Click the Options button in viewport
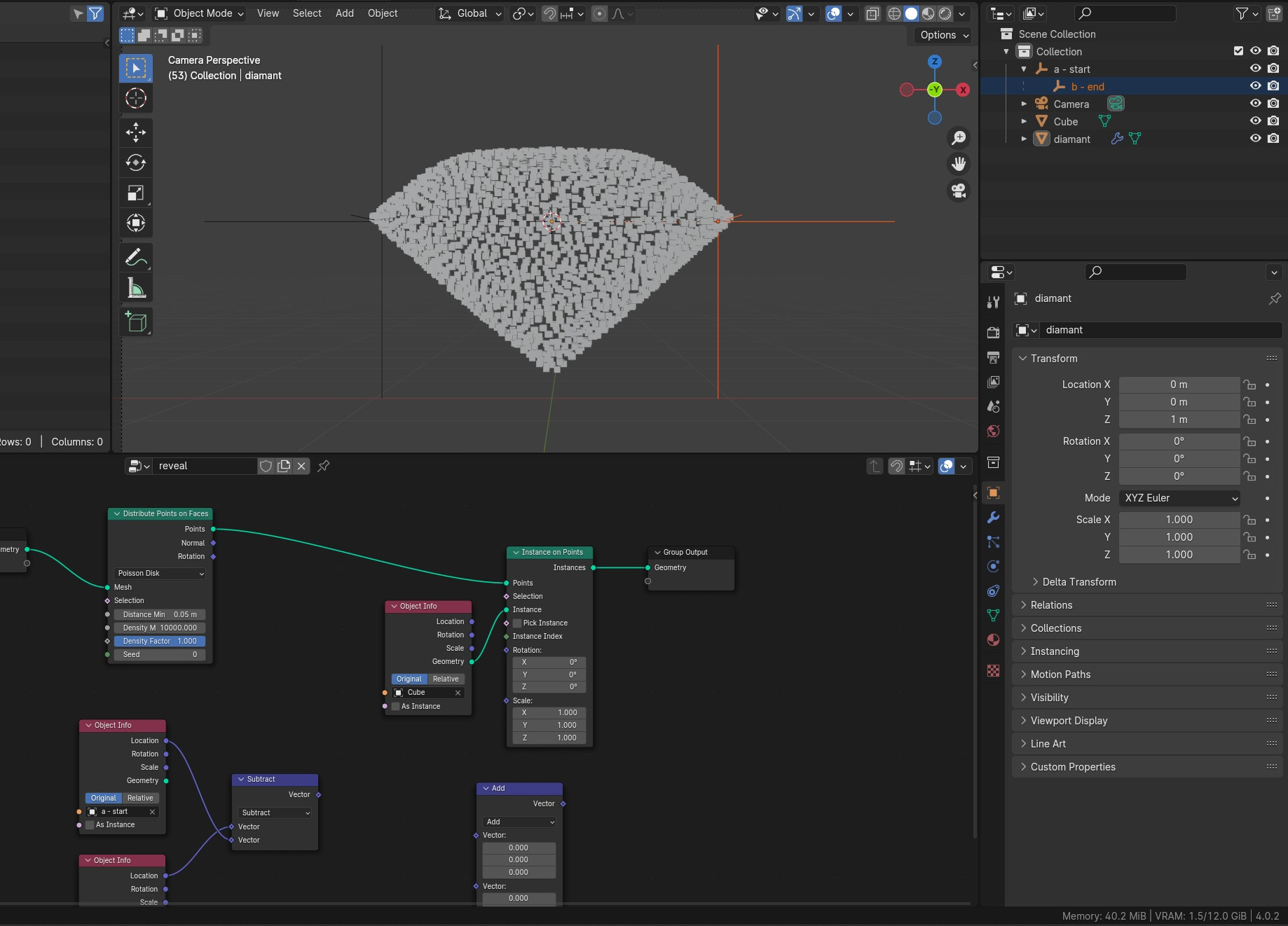 click(943, 35)
